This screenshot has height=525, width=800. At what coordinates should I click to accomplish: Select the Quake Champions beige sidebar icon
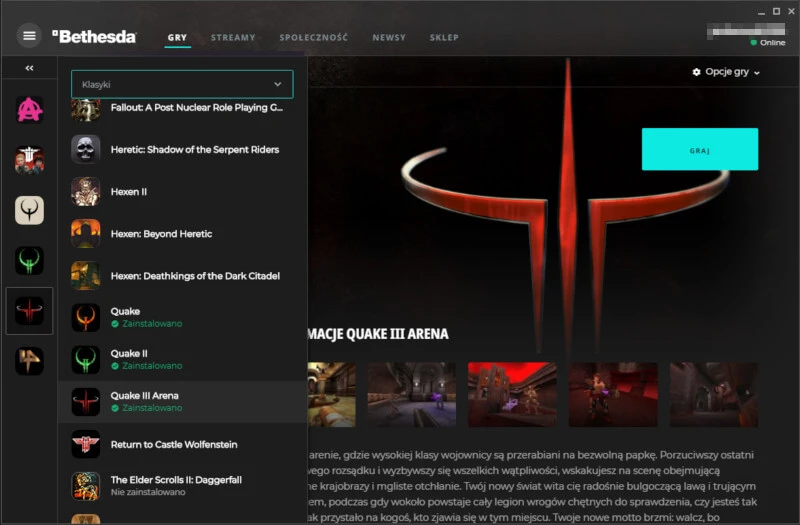click(x=30, y=210)
